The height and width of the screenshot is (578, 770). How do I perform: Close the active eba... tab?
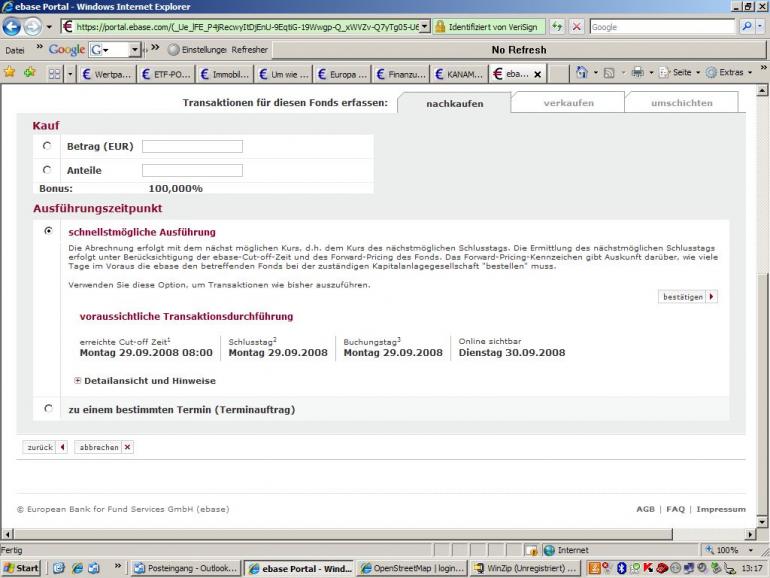pos(538,74)
